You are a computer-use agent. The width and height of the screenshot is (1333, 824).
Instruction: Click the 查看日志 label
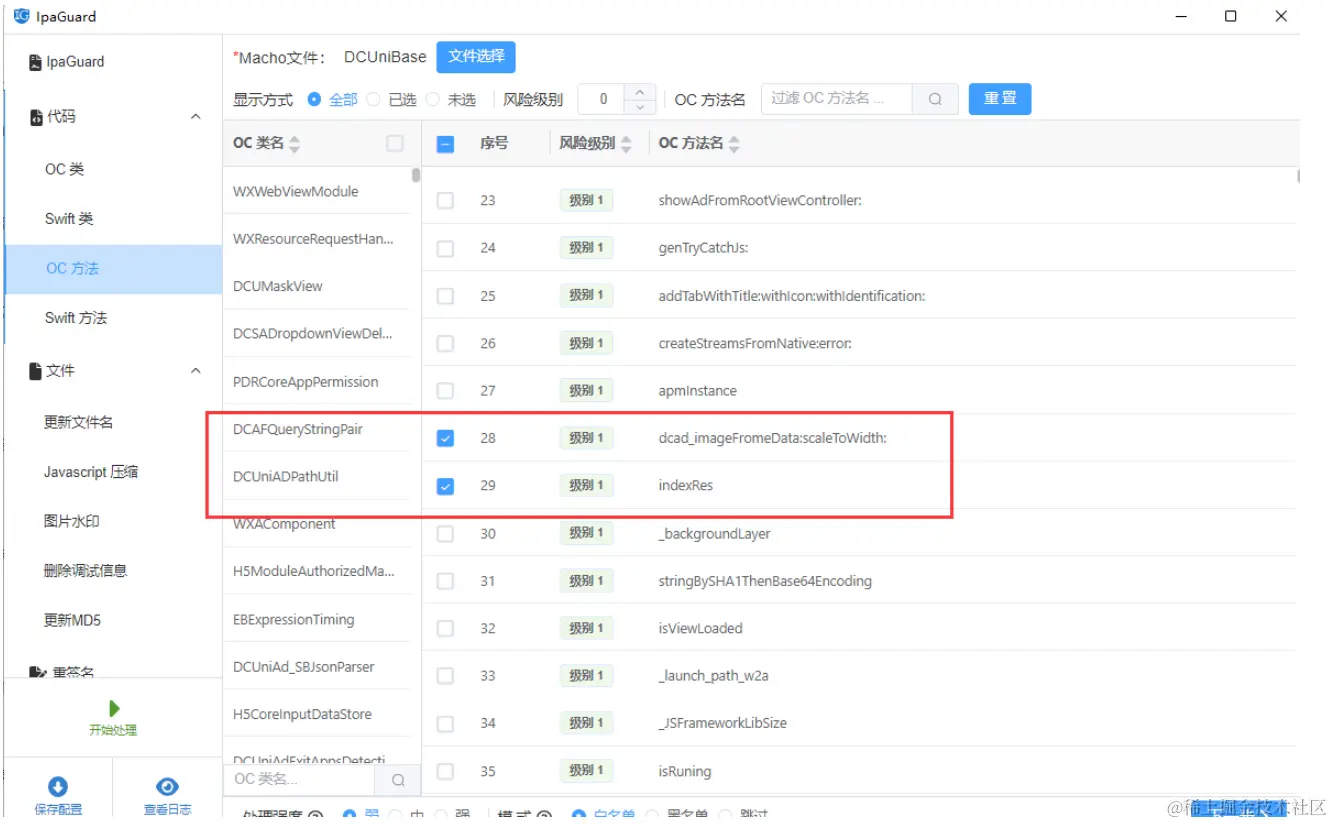[167, 810]
